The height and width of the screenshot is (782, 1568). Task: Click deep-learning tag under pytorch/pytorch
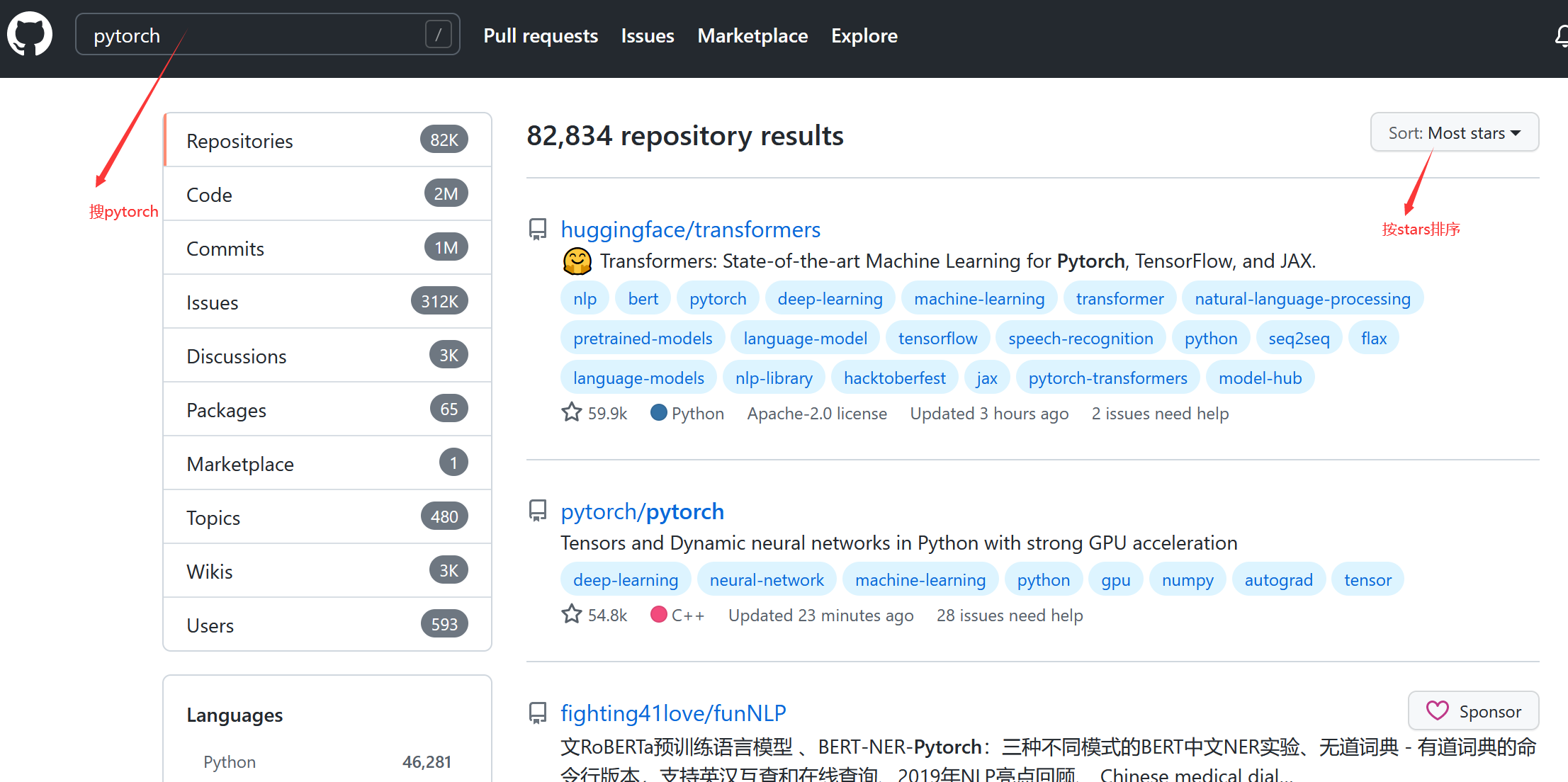click(x=626, y=579)
